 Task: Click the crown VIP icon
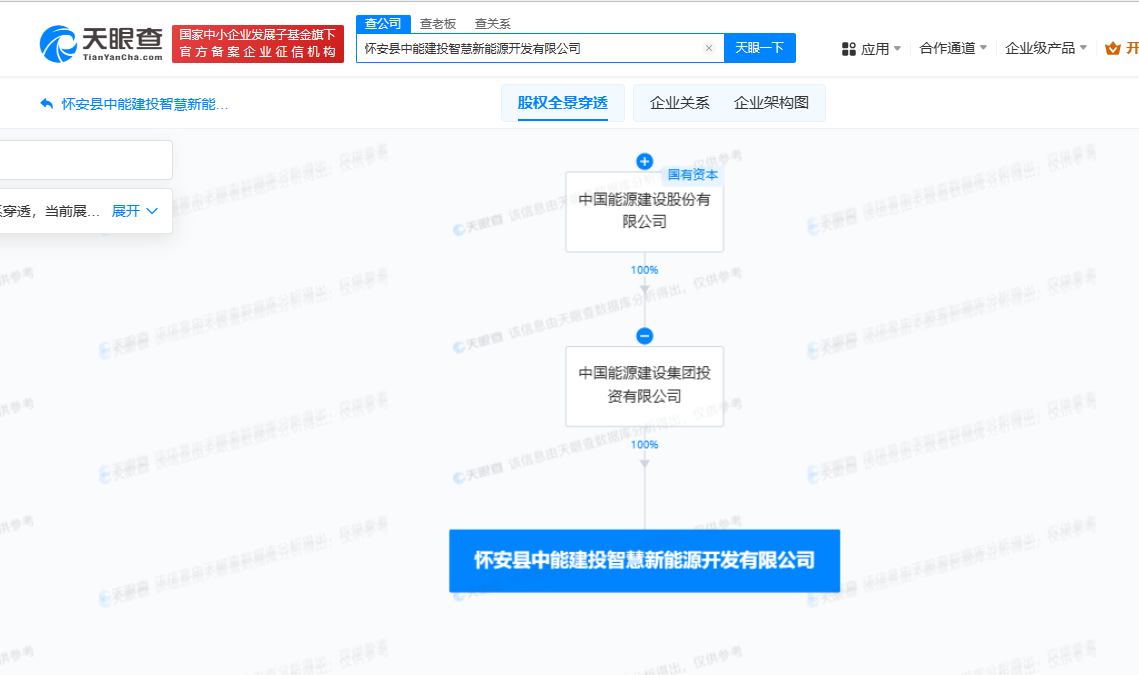(x=1112, y=49)
